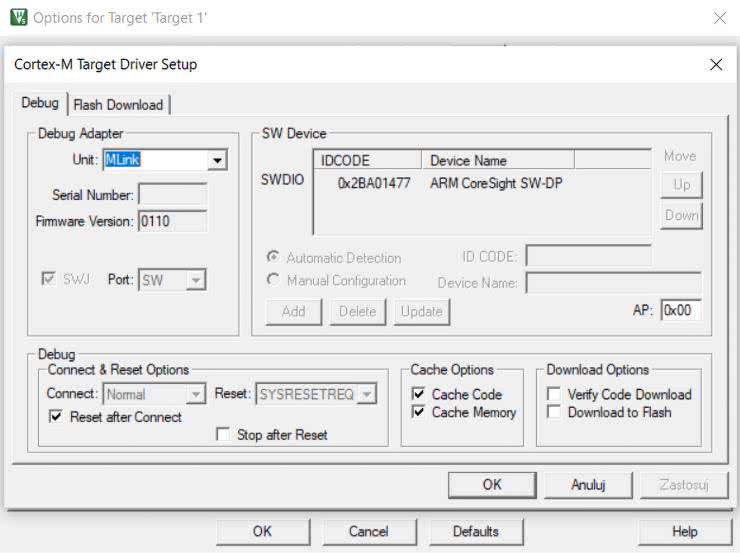Expand the Port selection dropdown
The width and height of the screenshot is (740, 553).
[196, 281]
